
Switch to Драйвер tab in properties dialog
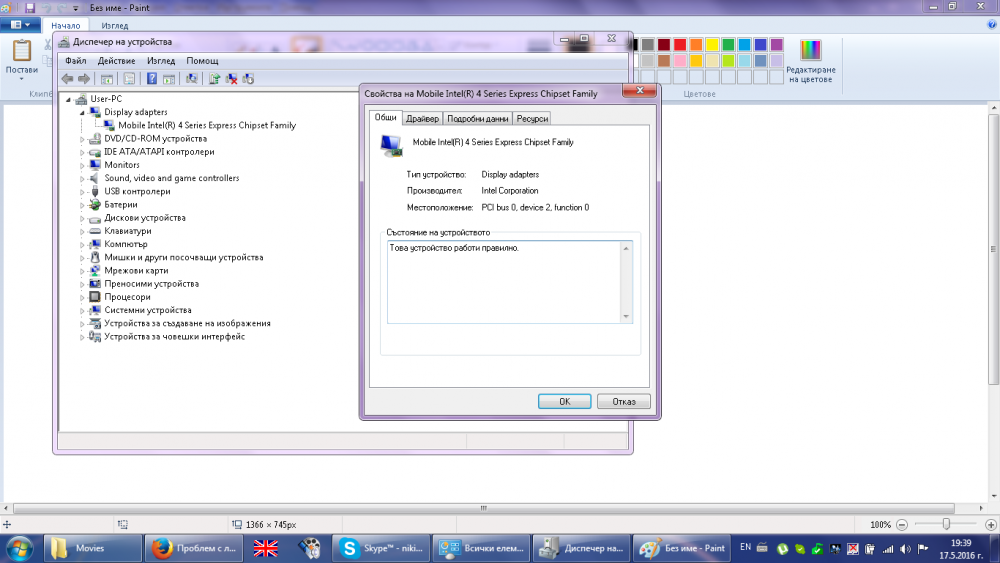(x=422, y=119)
